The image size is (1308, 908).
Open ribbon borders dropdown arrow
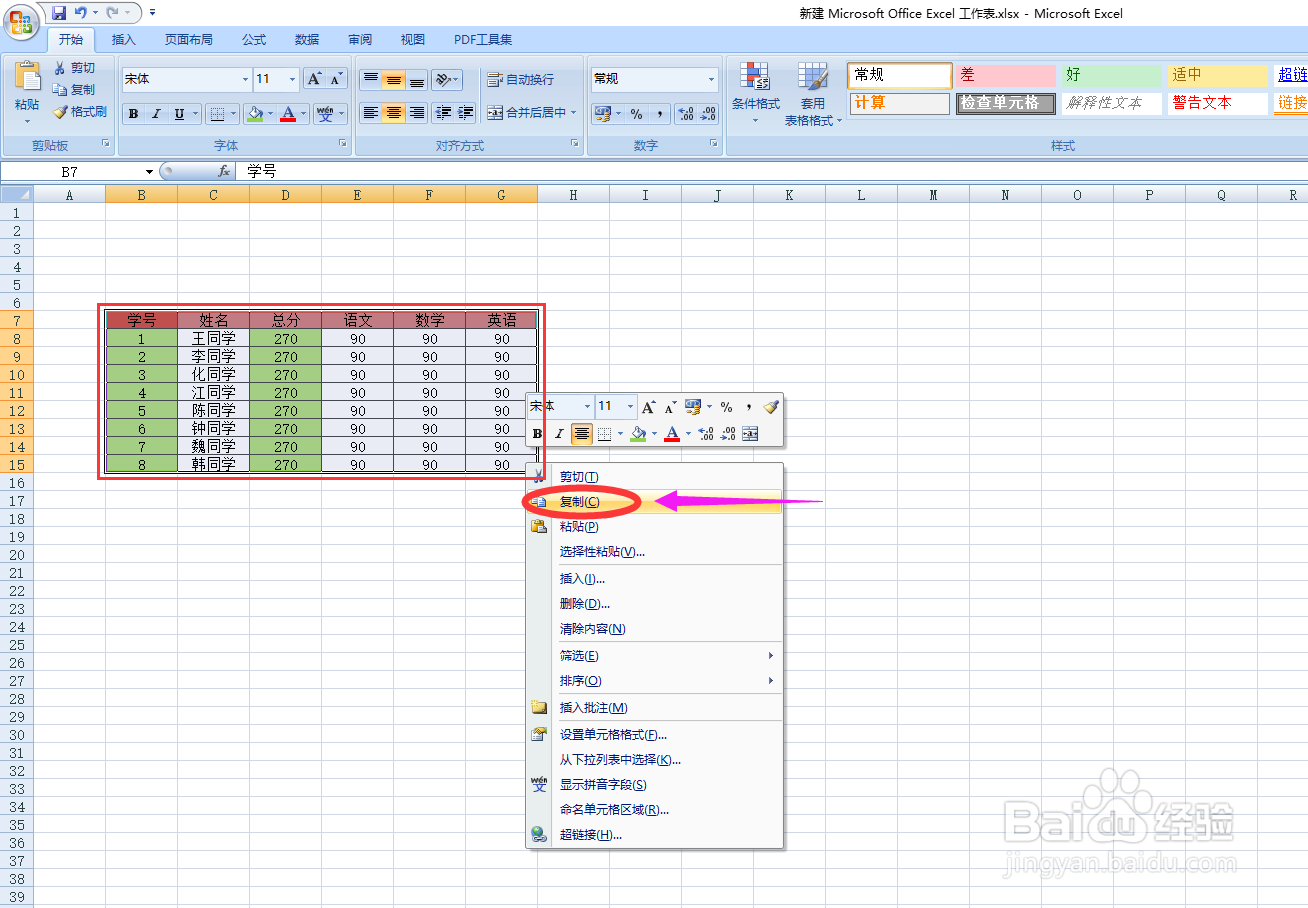coord(233,114)
